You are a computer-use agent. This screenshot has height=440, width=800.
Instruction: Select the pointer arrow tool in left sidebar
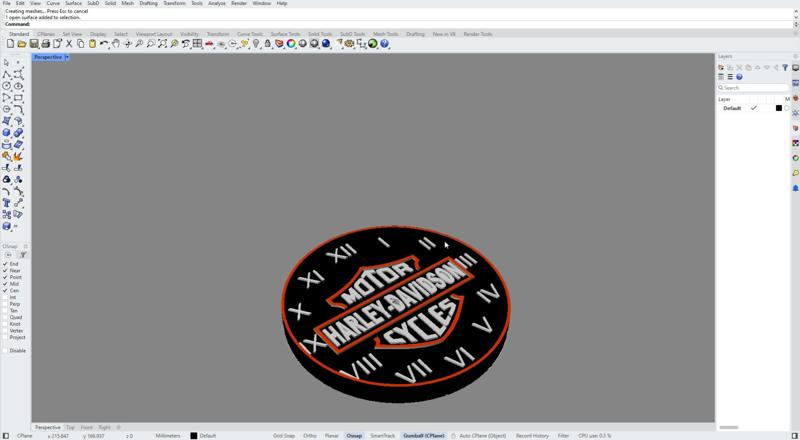click(x=6, y=63)
